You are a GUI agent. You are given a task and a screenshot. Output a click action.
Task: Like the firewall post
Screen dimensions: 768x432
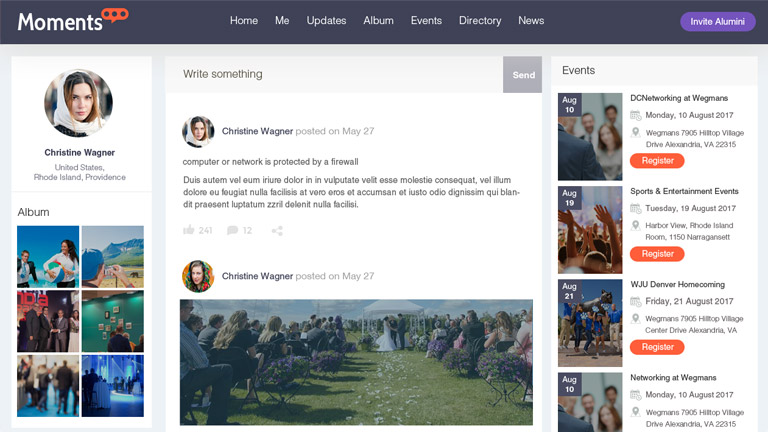pos(189,230)
